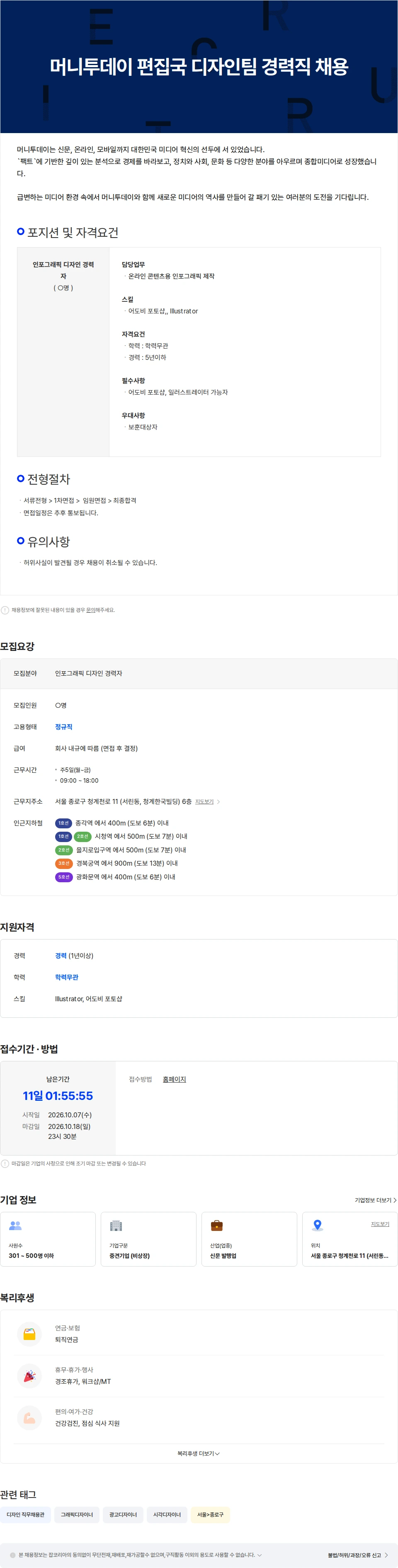Click the employee count people icon
This screenshot has width=398, height=1568.
tap(15, 1225)
